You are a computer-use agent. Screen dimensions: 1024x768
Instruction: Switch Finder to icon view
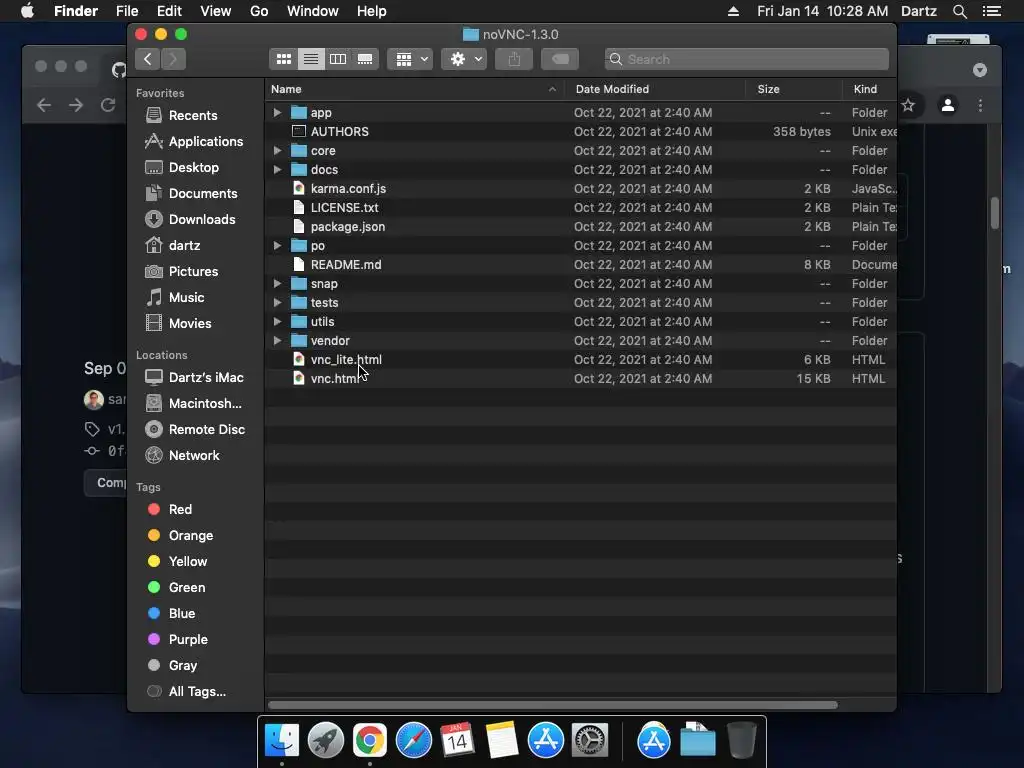(x=283, y=59)
